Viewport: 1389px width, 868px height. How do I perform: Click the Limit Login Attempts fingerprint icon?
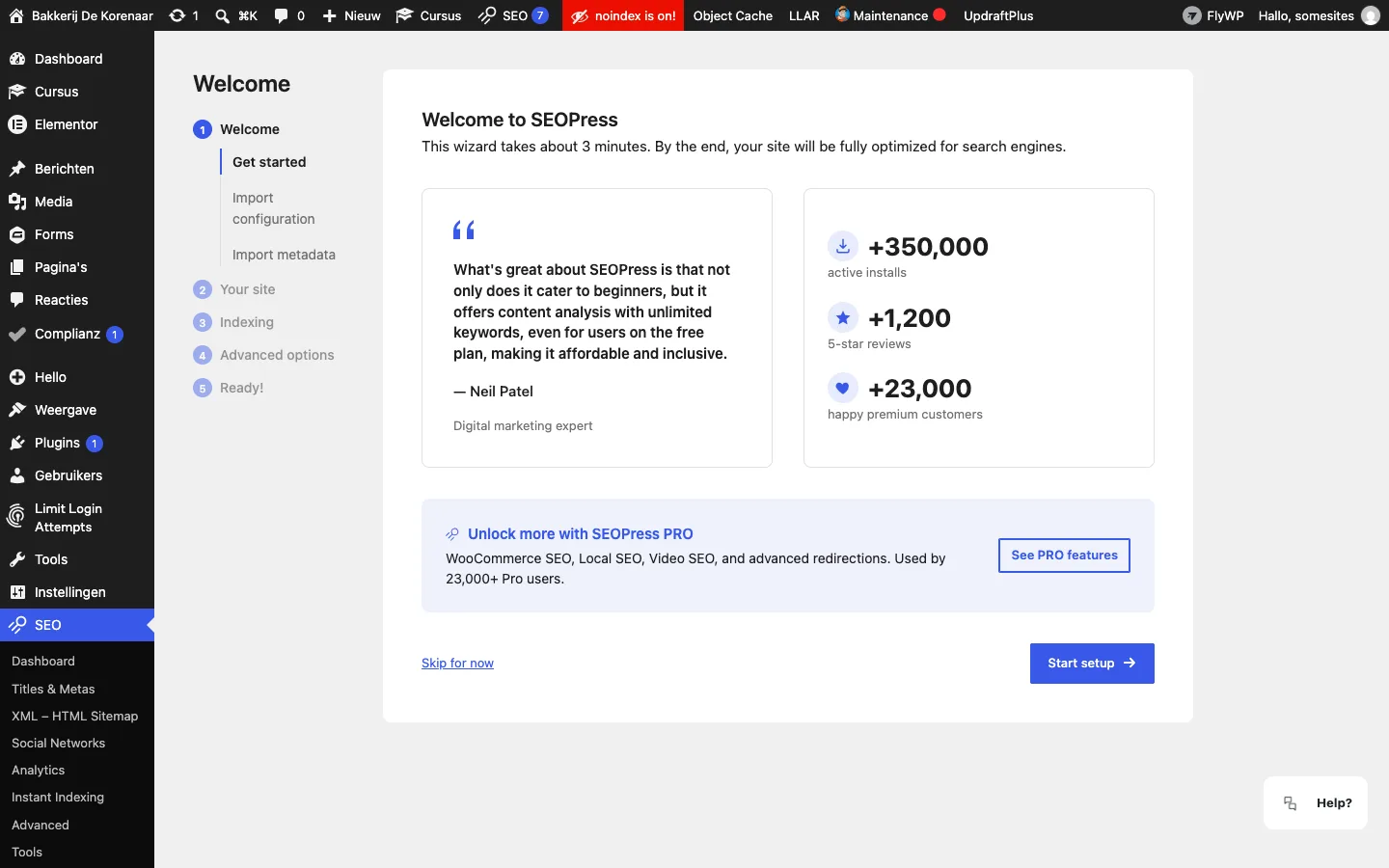click(x=16, y=517)
